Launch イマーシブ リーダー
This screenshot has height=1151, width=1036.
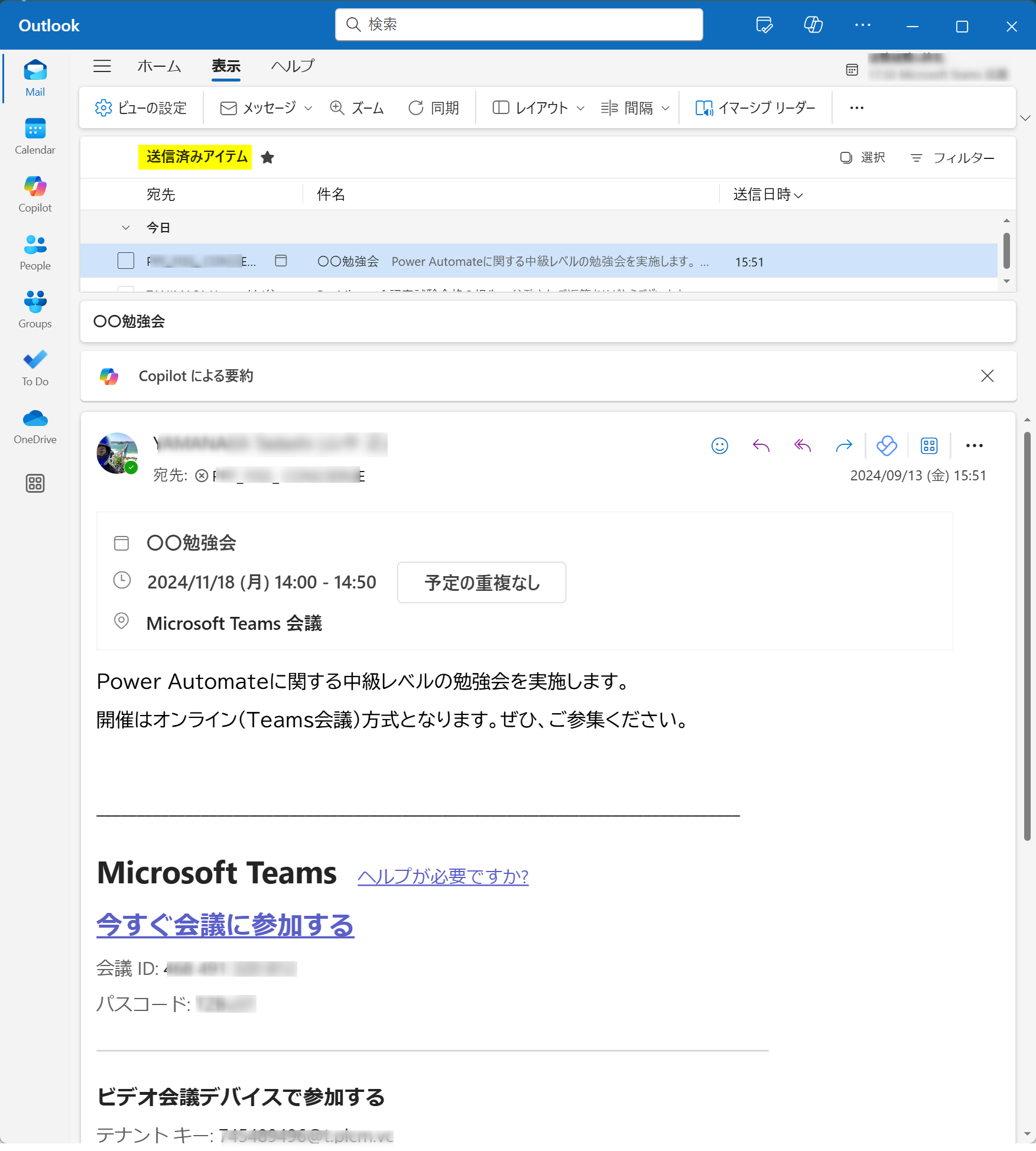click(755, 108)
